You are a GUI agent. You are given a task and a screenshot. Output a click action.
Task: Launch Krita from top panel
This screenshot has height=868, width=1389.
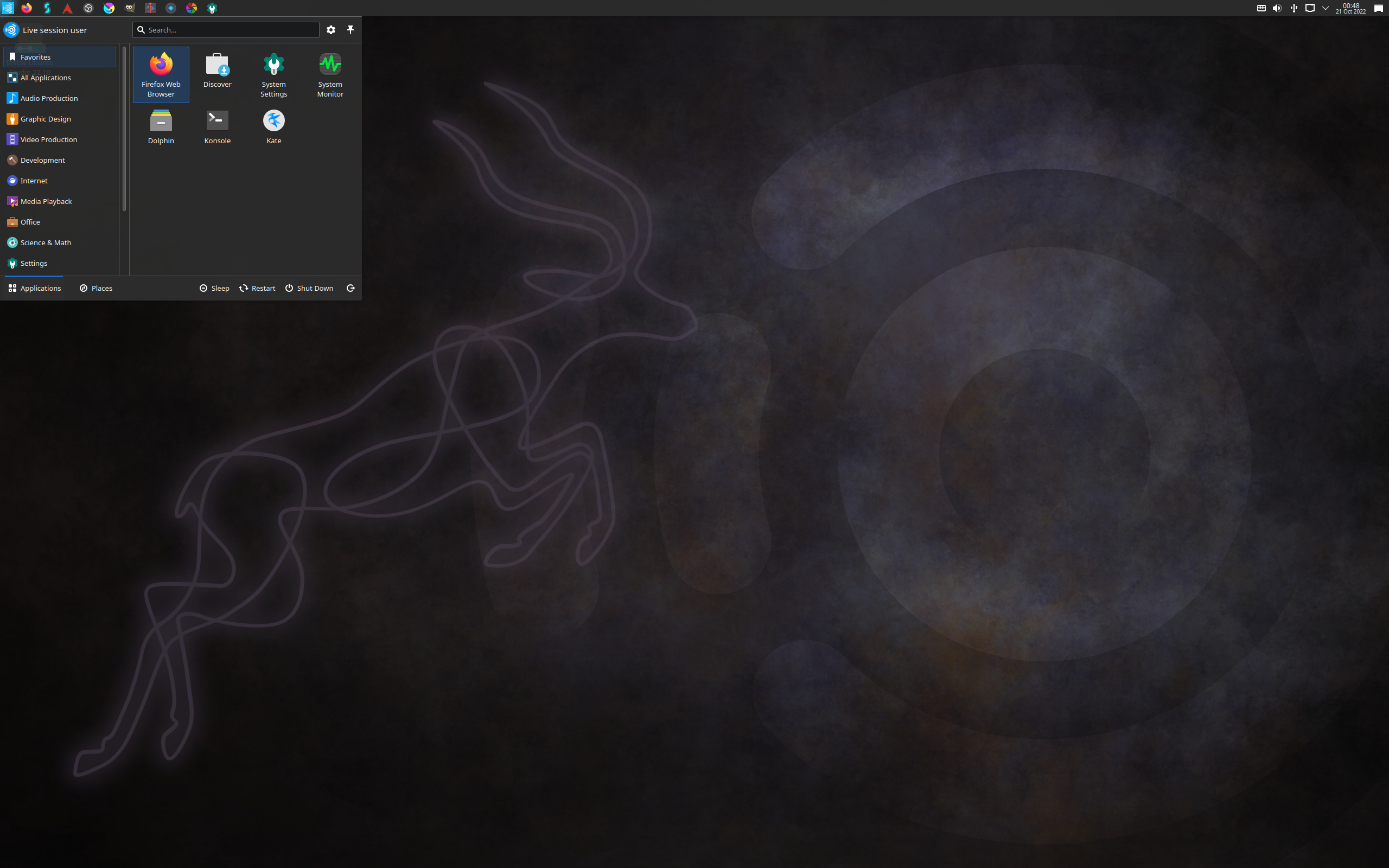pyautogui.click(x=109, y=8)
